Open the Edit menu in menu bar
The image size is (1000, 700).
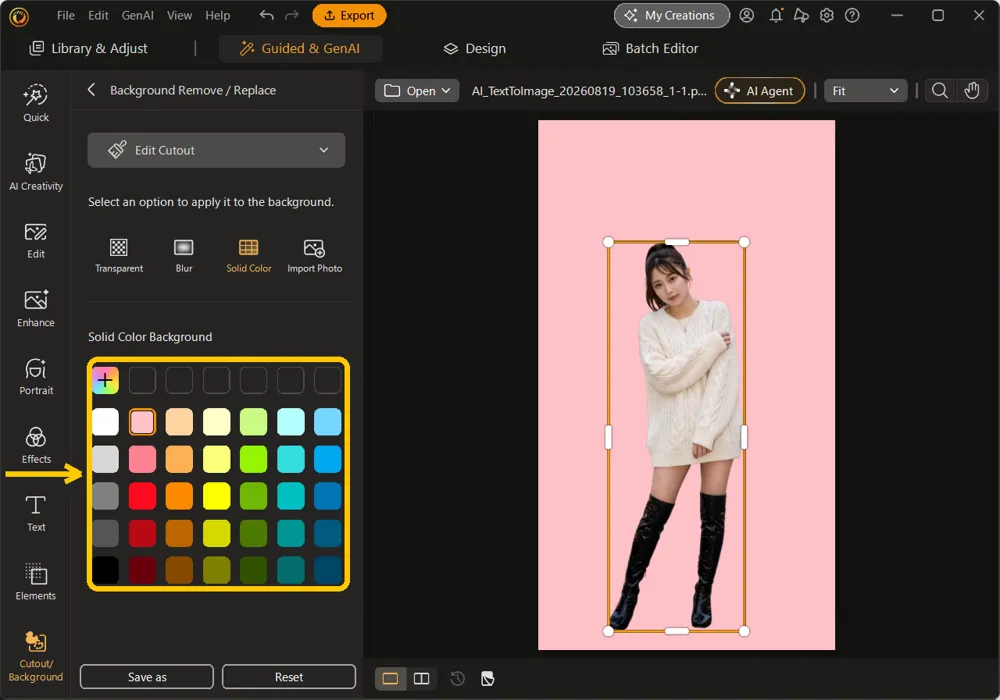[x=98, y=15]
